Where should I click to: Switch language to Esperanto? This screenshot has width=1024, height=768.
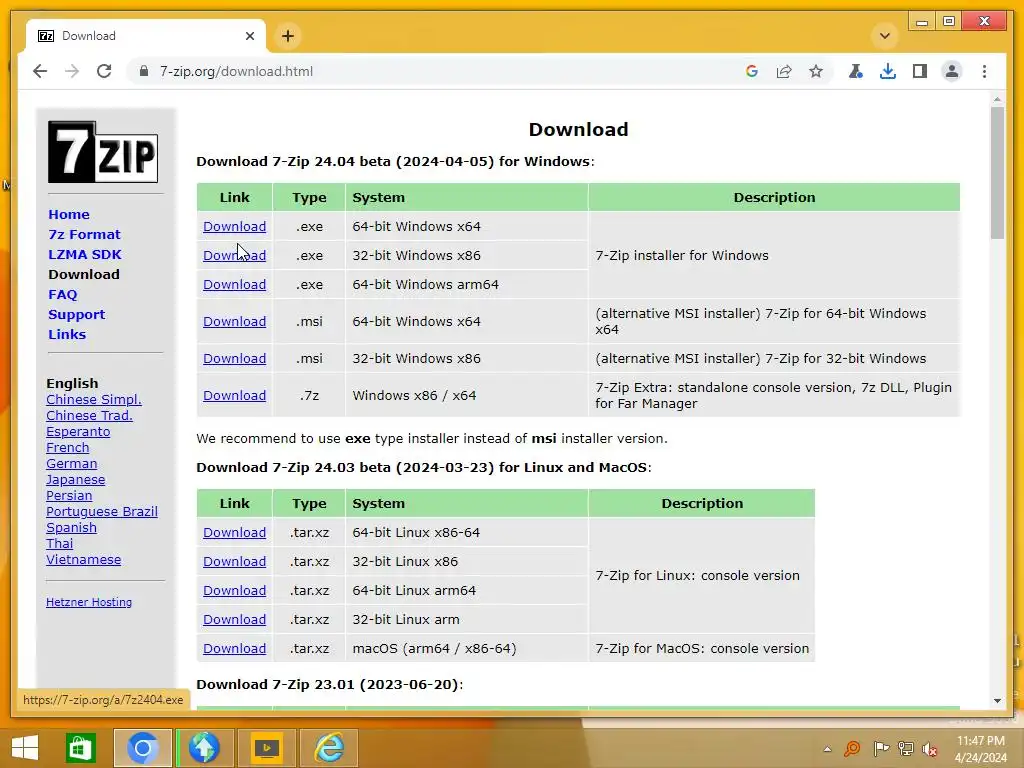[78, 432]
